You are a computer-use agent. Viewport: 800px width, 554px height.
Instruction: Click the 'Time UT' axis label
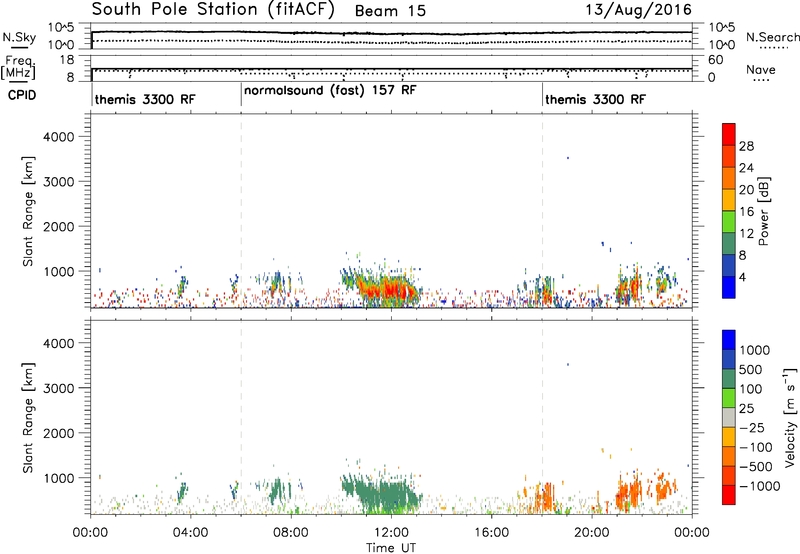[391, 548]
